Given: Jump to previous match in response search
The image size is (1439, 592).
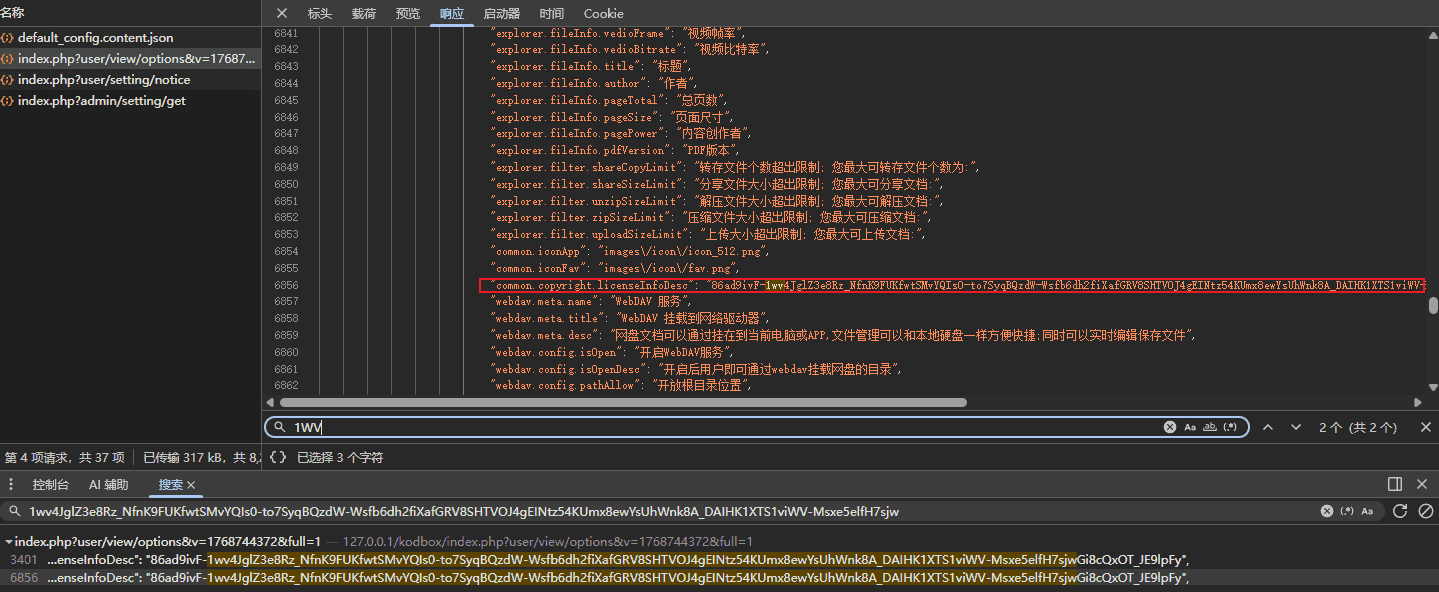Looking at the screenshot, I should (x=1268, y=427).
